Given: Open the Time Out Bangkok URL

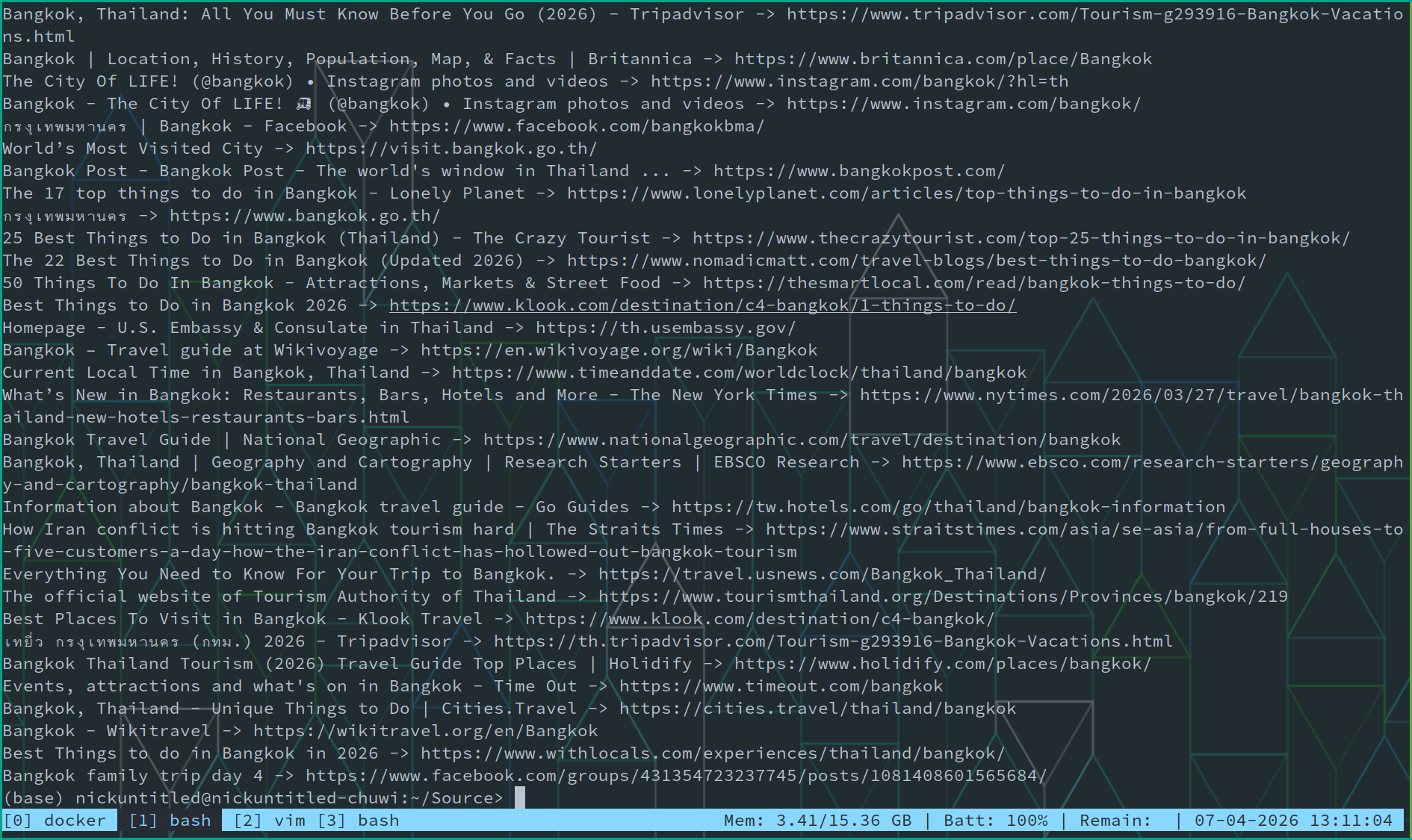Looking at the screenshot, I should [781, 686].
